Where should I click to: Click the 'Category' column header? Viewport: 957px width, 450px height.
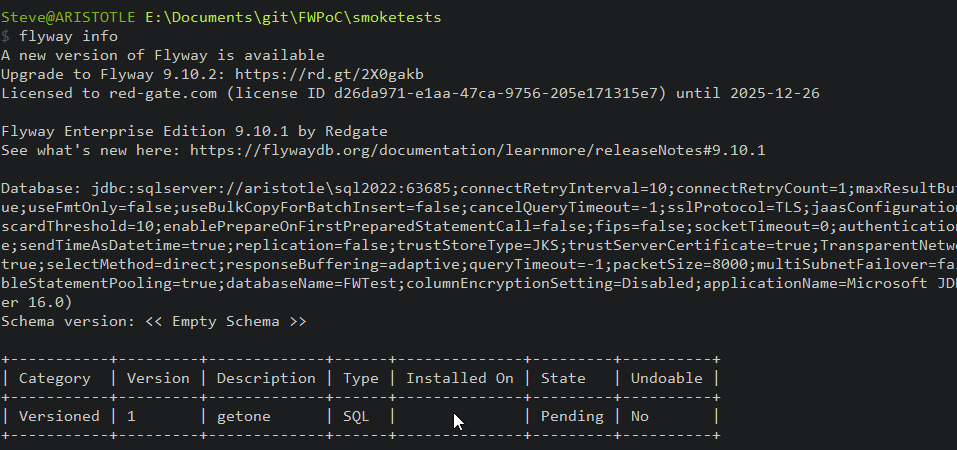(x=55, y=378)
